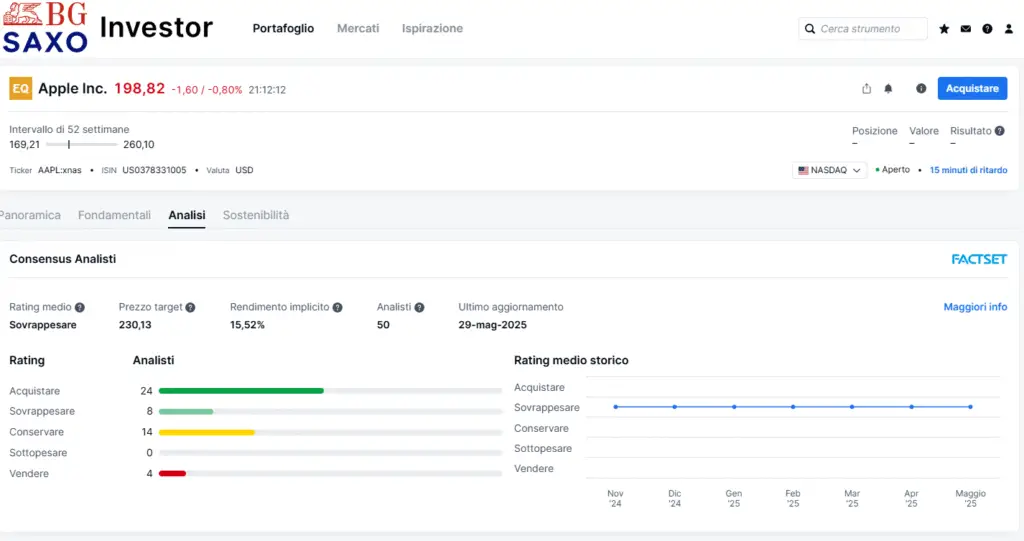Image resolution: width=1024 pixels, height=541 pixels.
Task: Click the price change -1,60 / -0,80%
Action: point(206,90)
